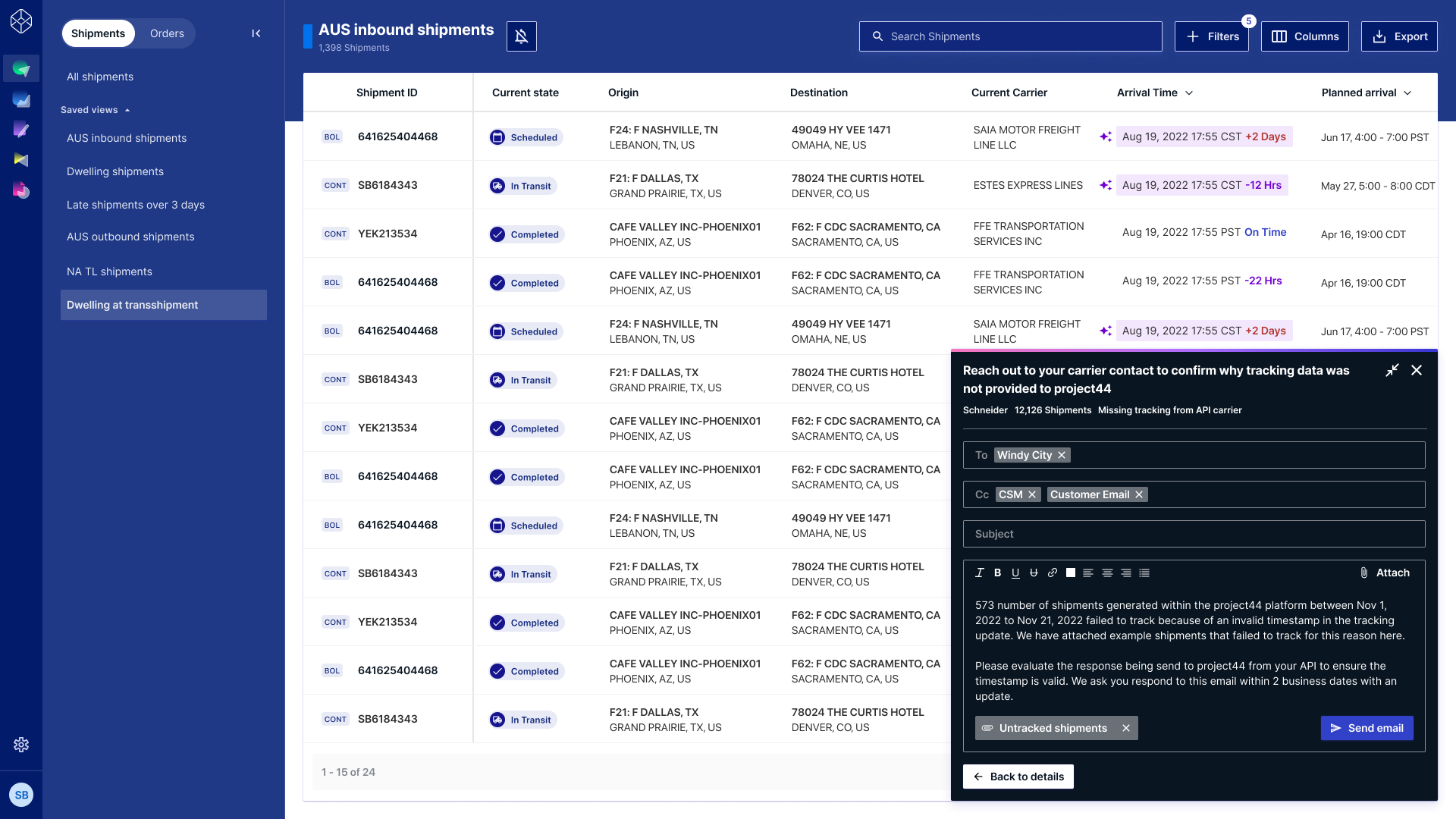Minimize the email compose panel
The width and height of the screenshot is (1456, 819).
1392,370
